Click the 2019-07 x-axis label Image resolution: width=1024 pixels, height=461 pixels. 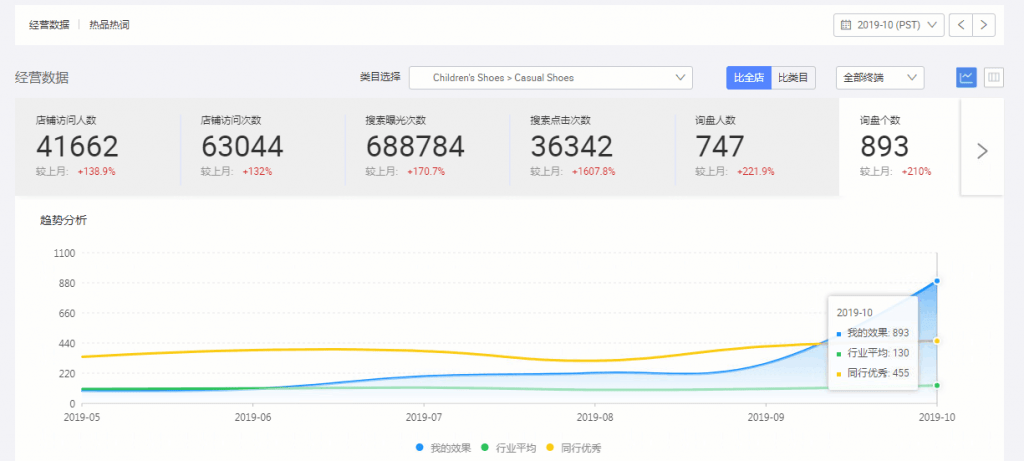coord(424,416)
